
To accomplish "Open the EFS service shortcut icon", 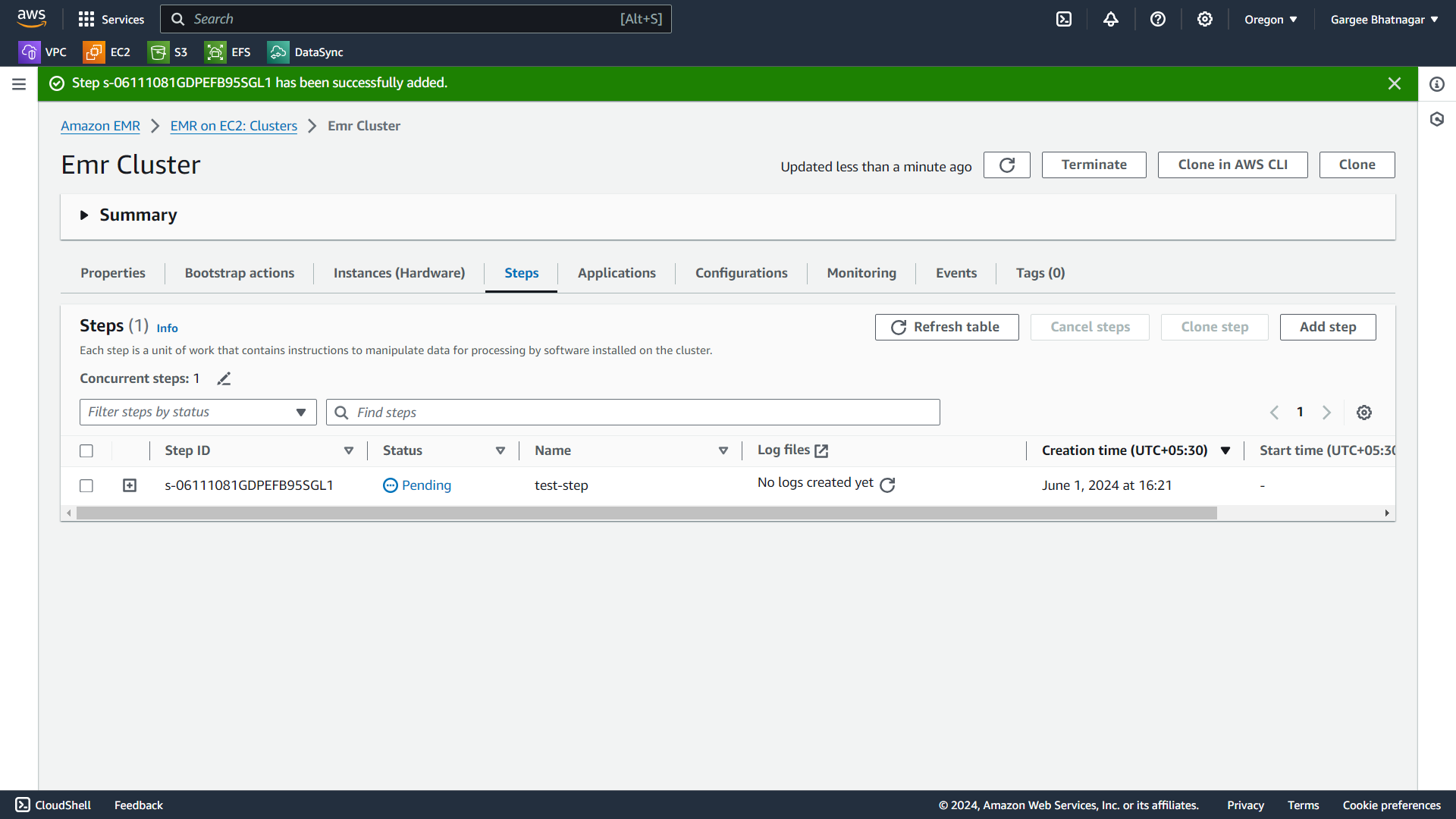I will pyautogui.click(x=215, y=52).
